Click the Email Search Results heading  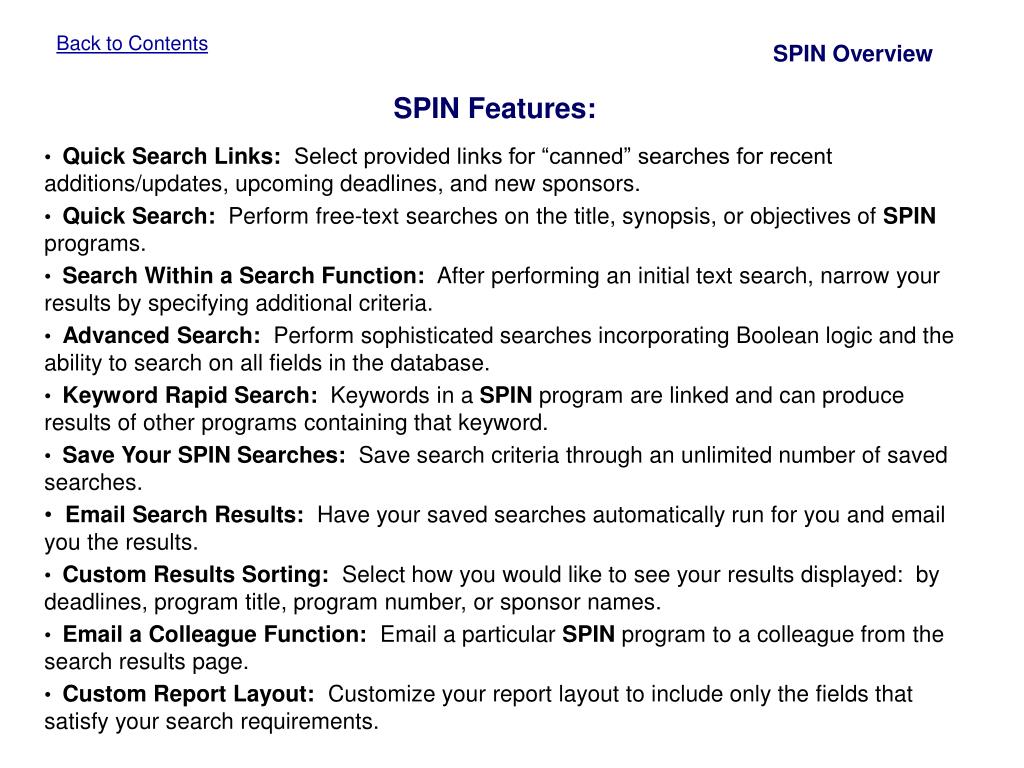(185, 515)
